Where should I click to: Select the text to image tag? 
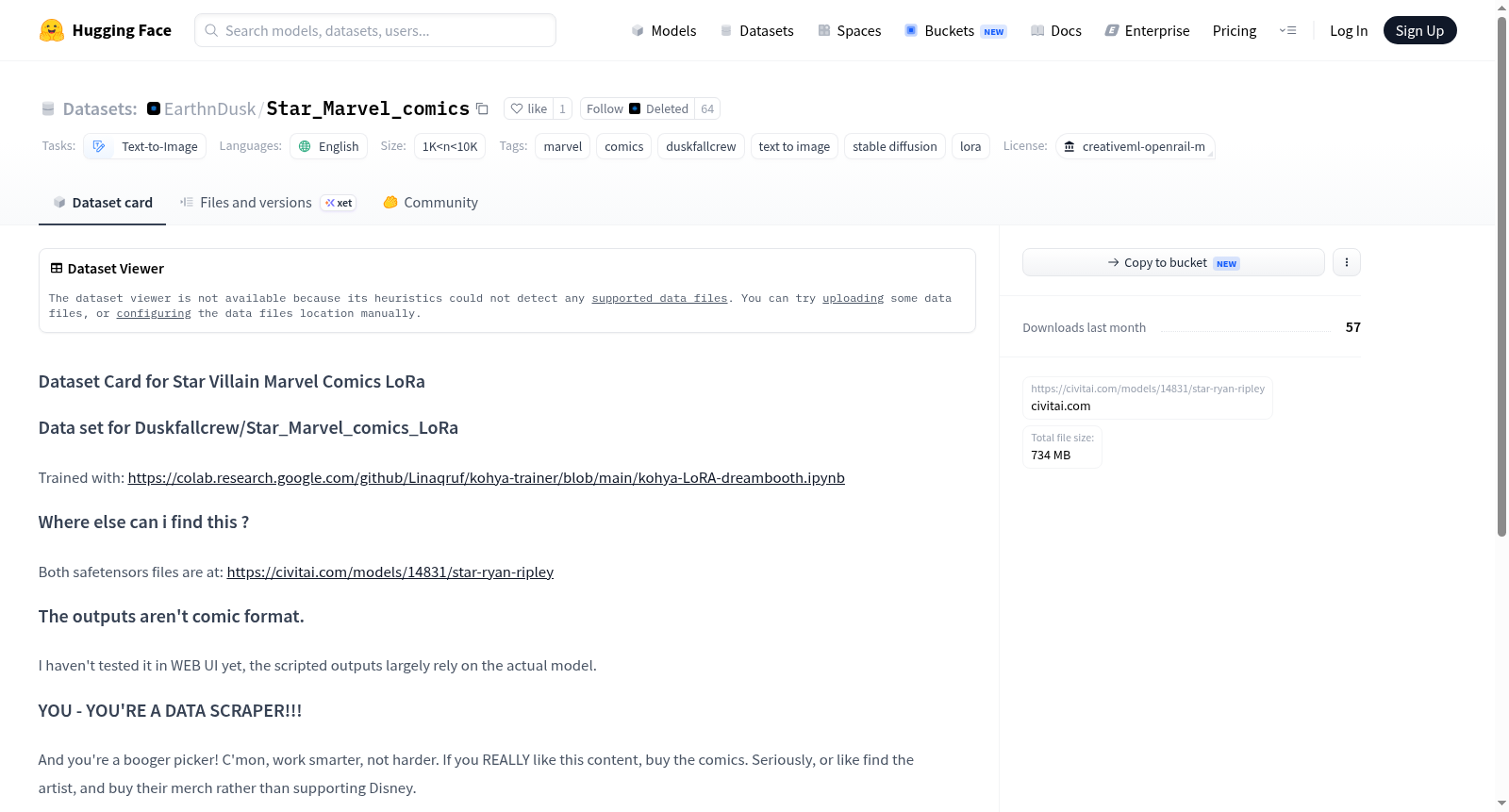(x=794, y=146)
